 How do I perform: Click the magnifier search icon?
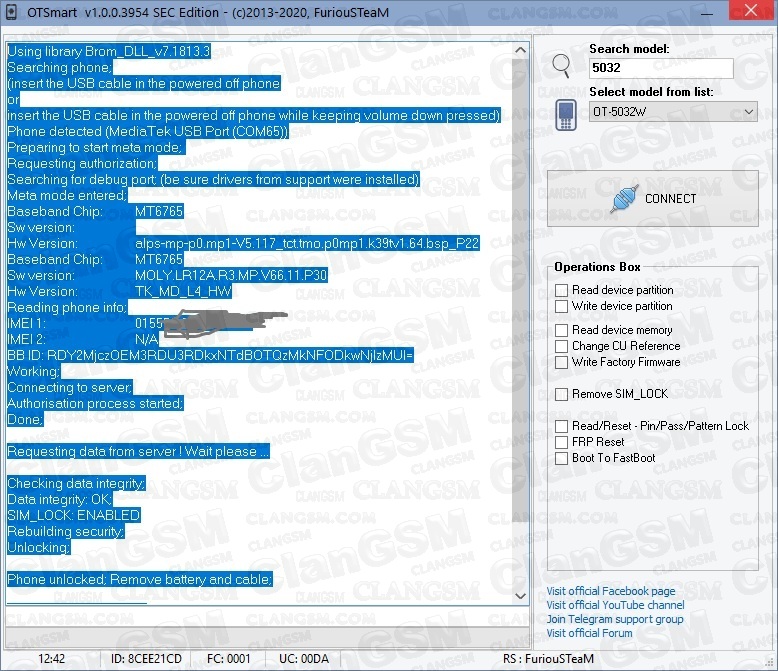click(562, 66)
